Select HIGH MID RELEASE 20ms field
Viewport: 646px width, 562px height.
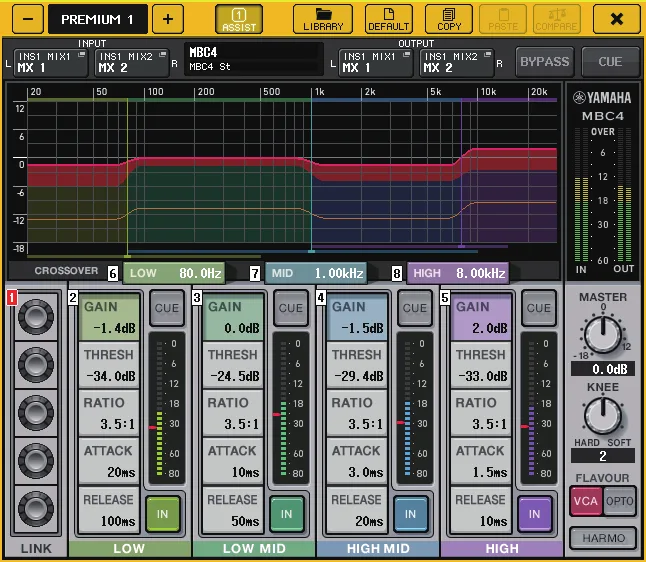[357, 510]
